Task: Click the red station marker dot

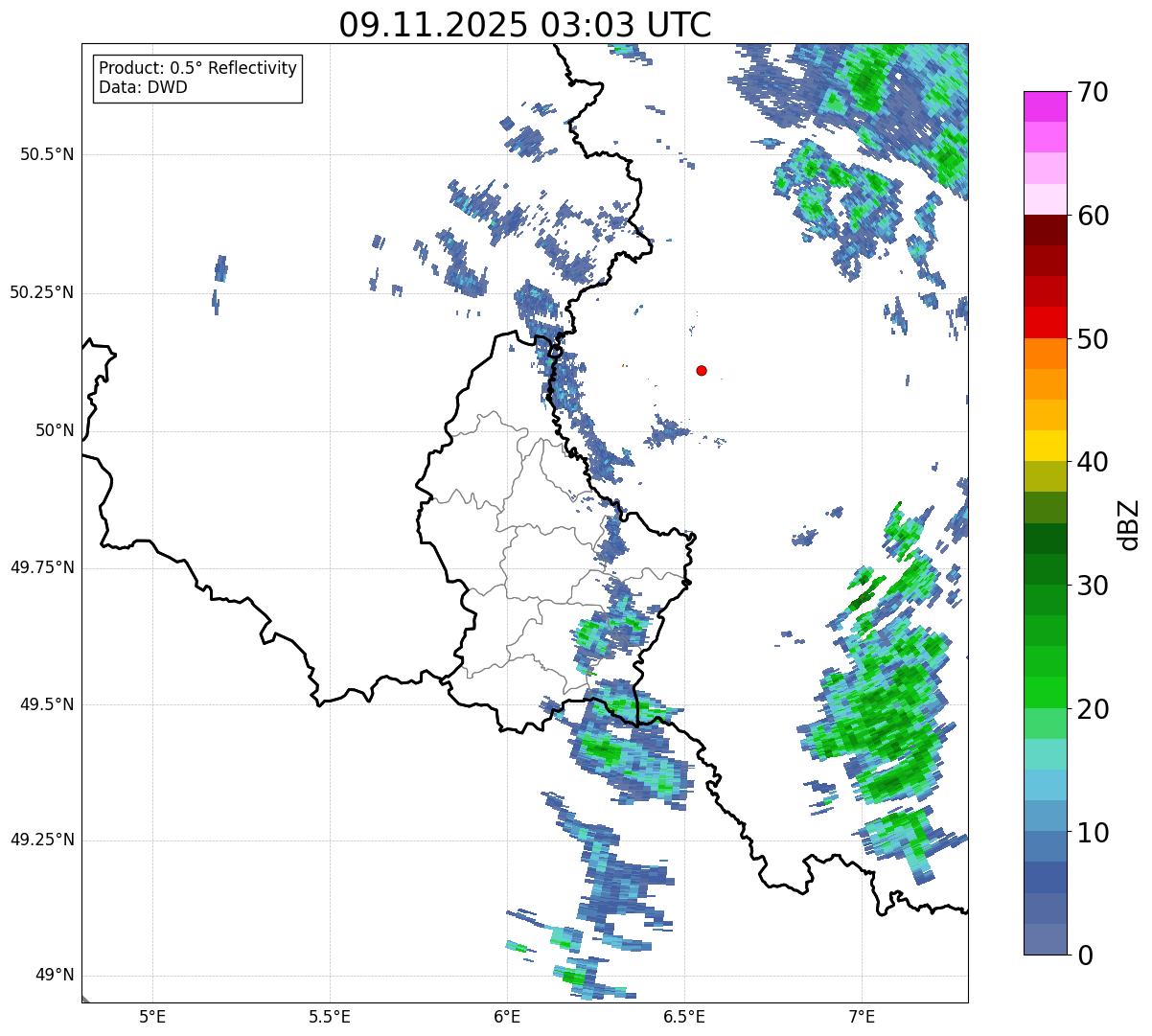Action: [x=702, y=370]
